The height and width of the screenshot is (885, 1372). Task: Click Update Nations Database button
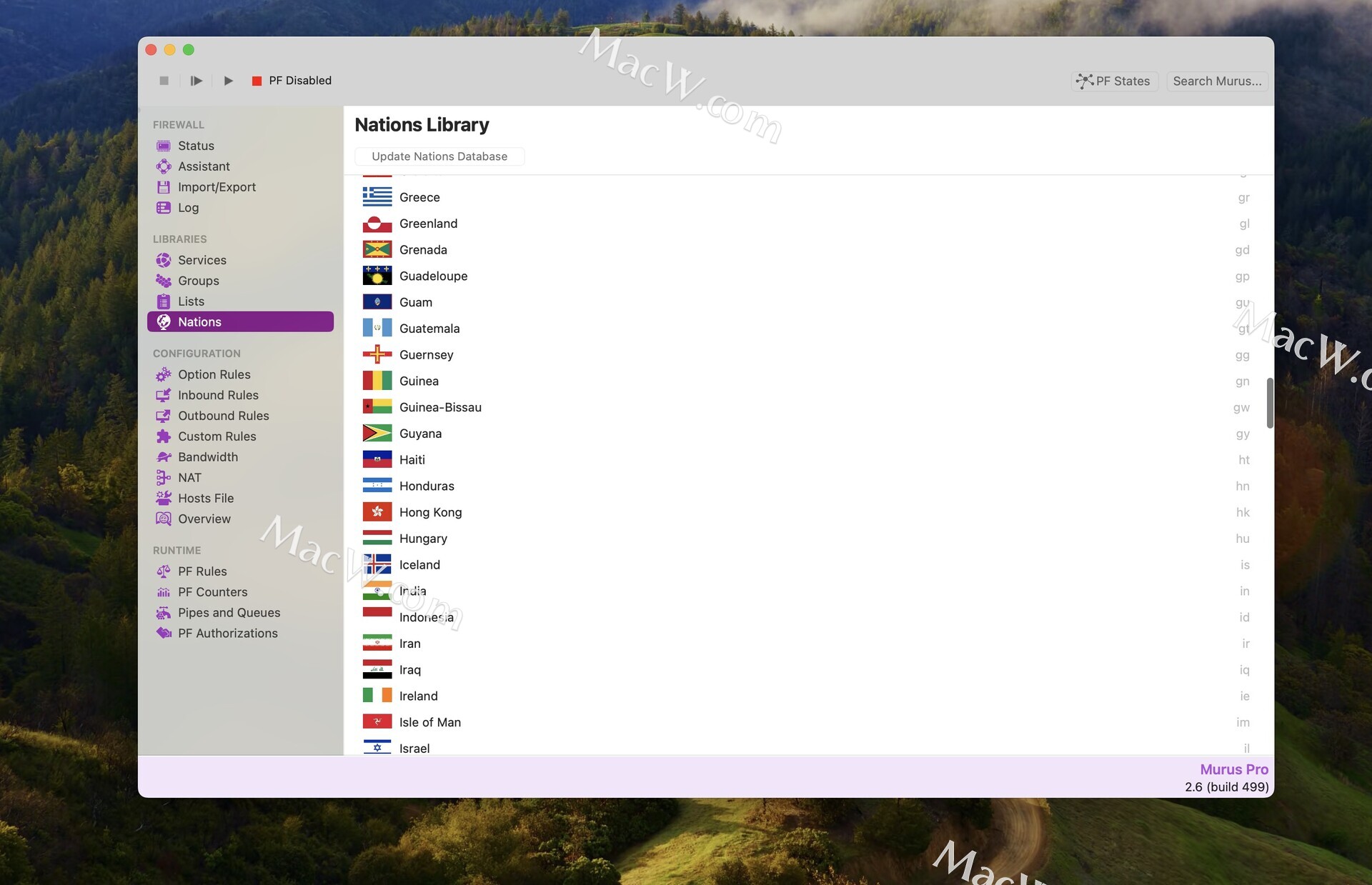[439, 156]
